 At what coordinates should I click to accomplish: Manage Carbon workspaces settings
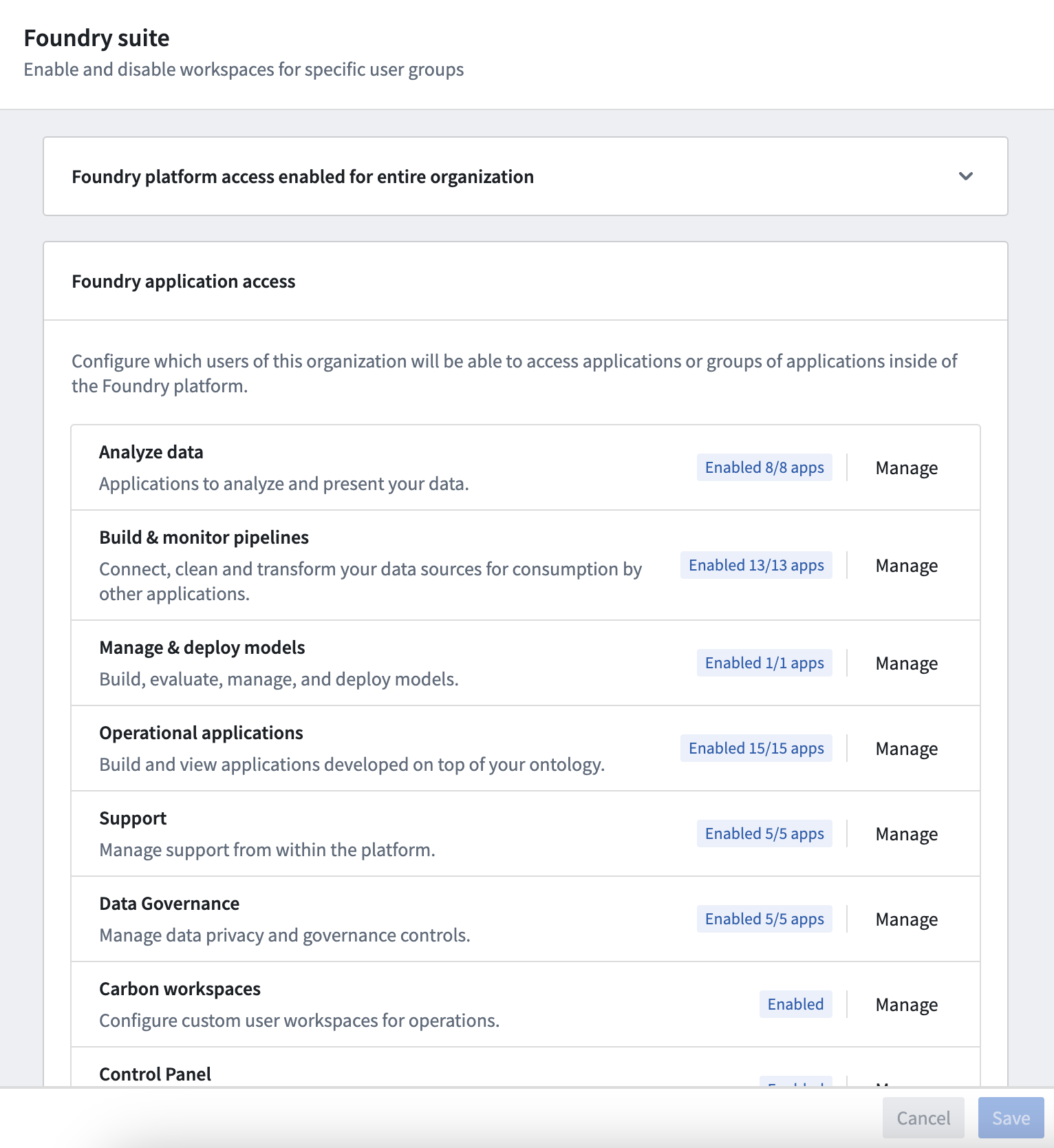(906, 1005)
